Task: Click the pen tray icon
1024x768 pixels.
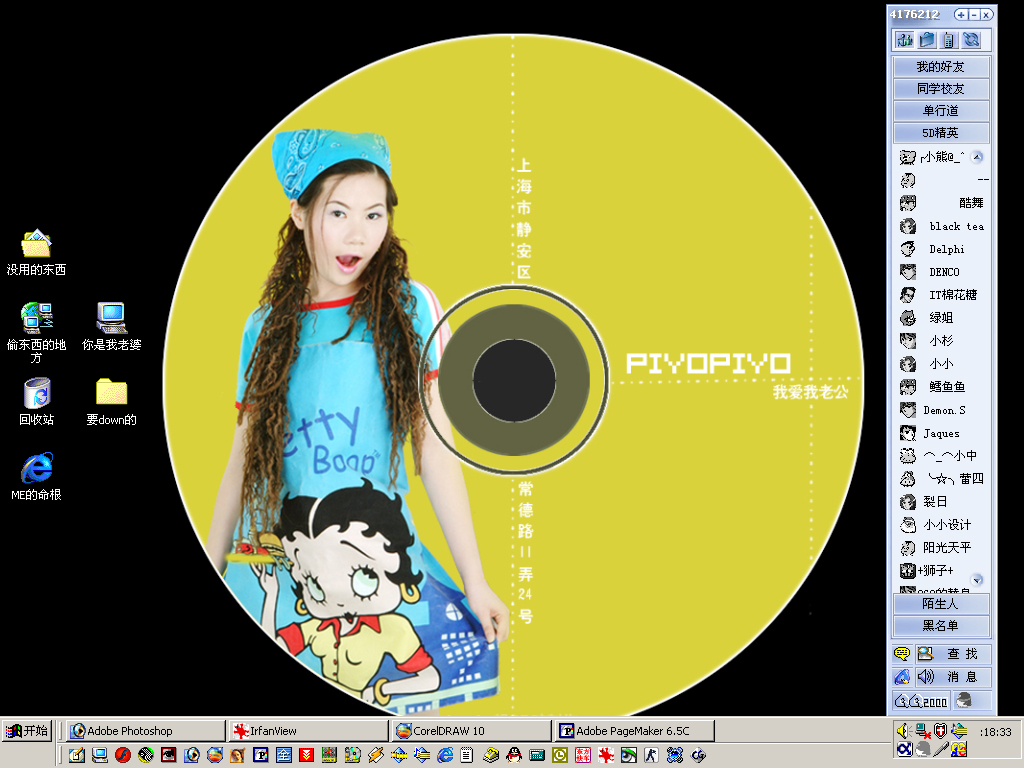Action: (940, 749)
